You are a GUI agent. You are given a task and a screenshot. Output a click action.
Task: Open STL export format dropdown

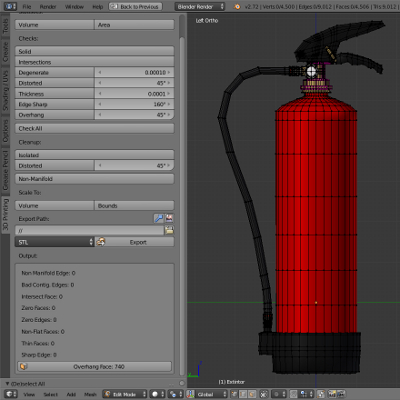click(x=54, y=242)
